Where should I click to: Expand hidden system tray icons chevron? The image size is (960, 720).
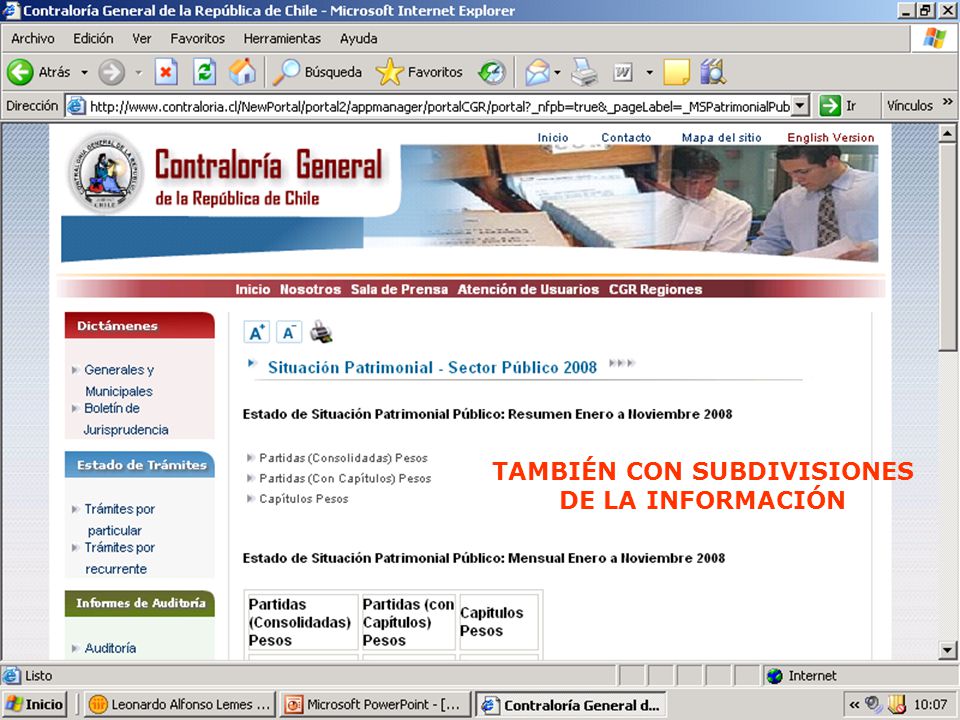854,705
